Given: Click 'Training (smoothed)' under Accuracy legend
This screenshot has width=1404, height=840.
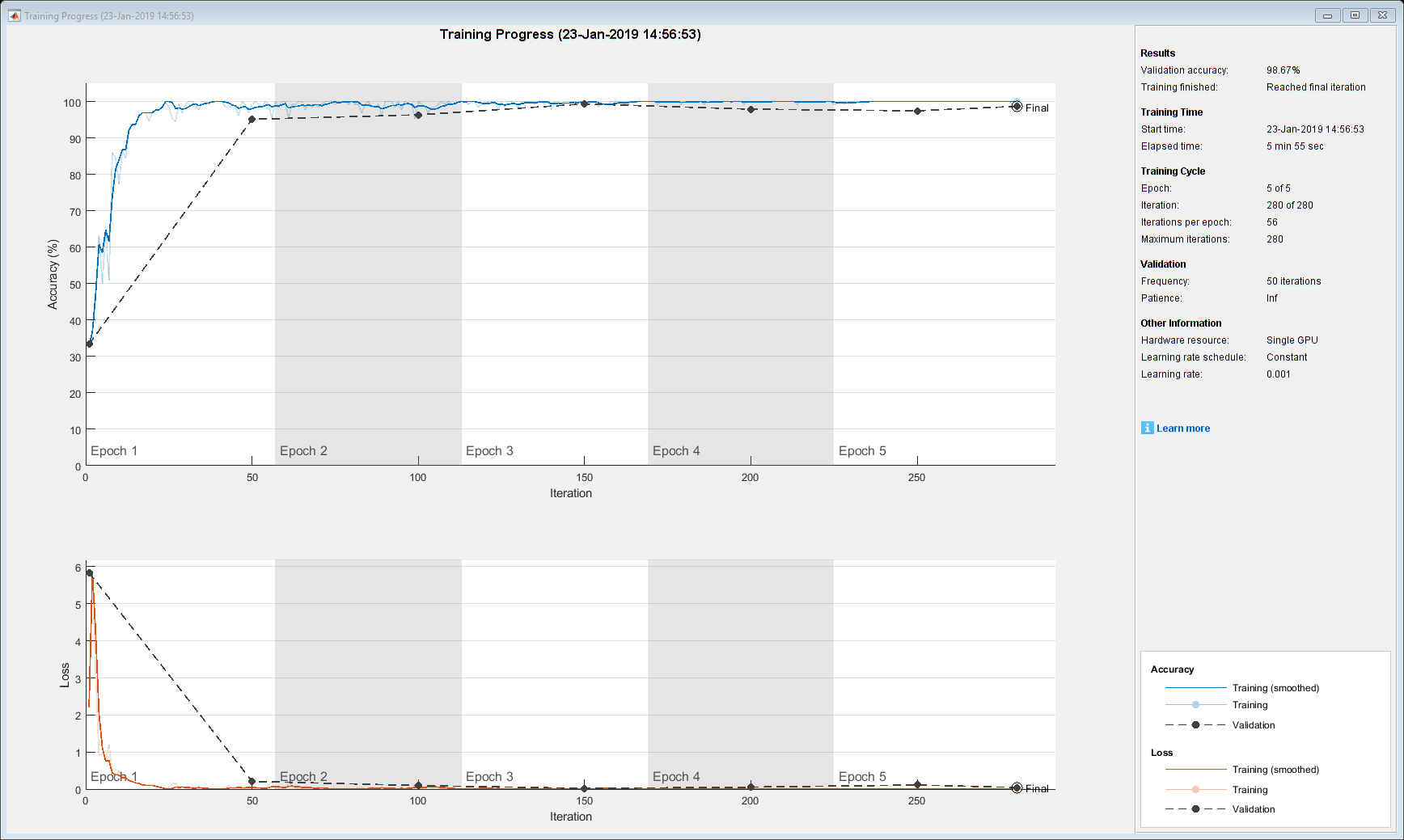Looking at the screenshot, I should pos(1275,688).
